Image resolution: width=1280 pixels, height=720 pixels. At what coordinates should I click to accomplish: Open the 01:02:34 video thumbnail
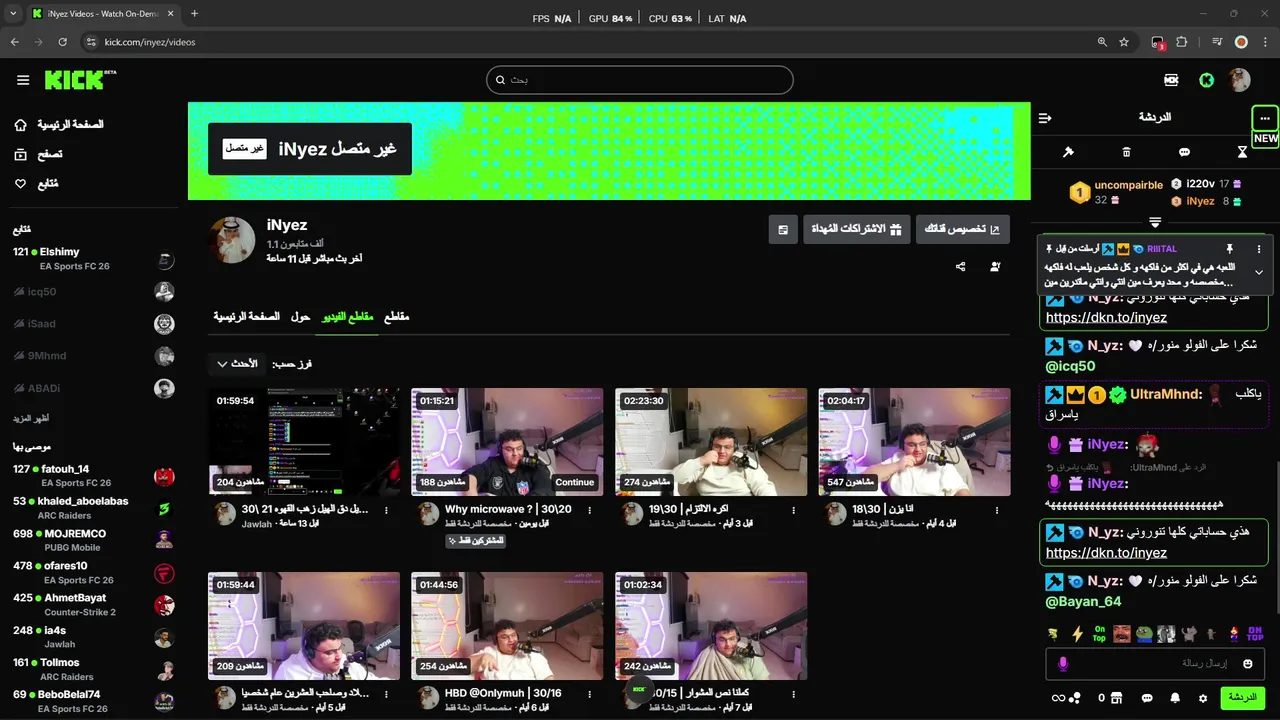pos(711,626)
